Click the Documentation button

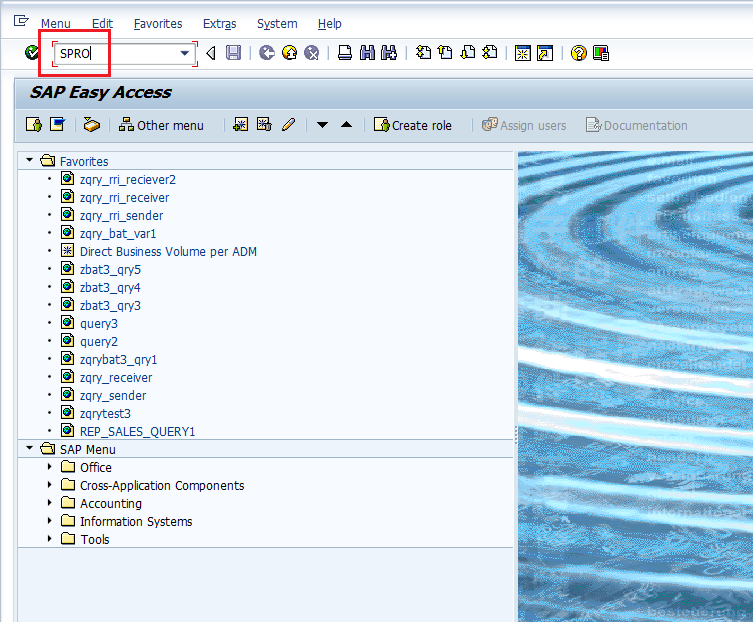[x=637, y=125]
